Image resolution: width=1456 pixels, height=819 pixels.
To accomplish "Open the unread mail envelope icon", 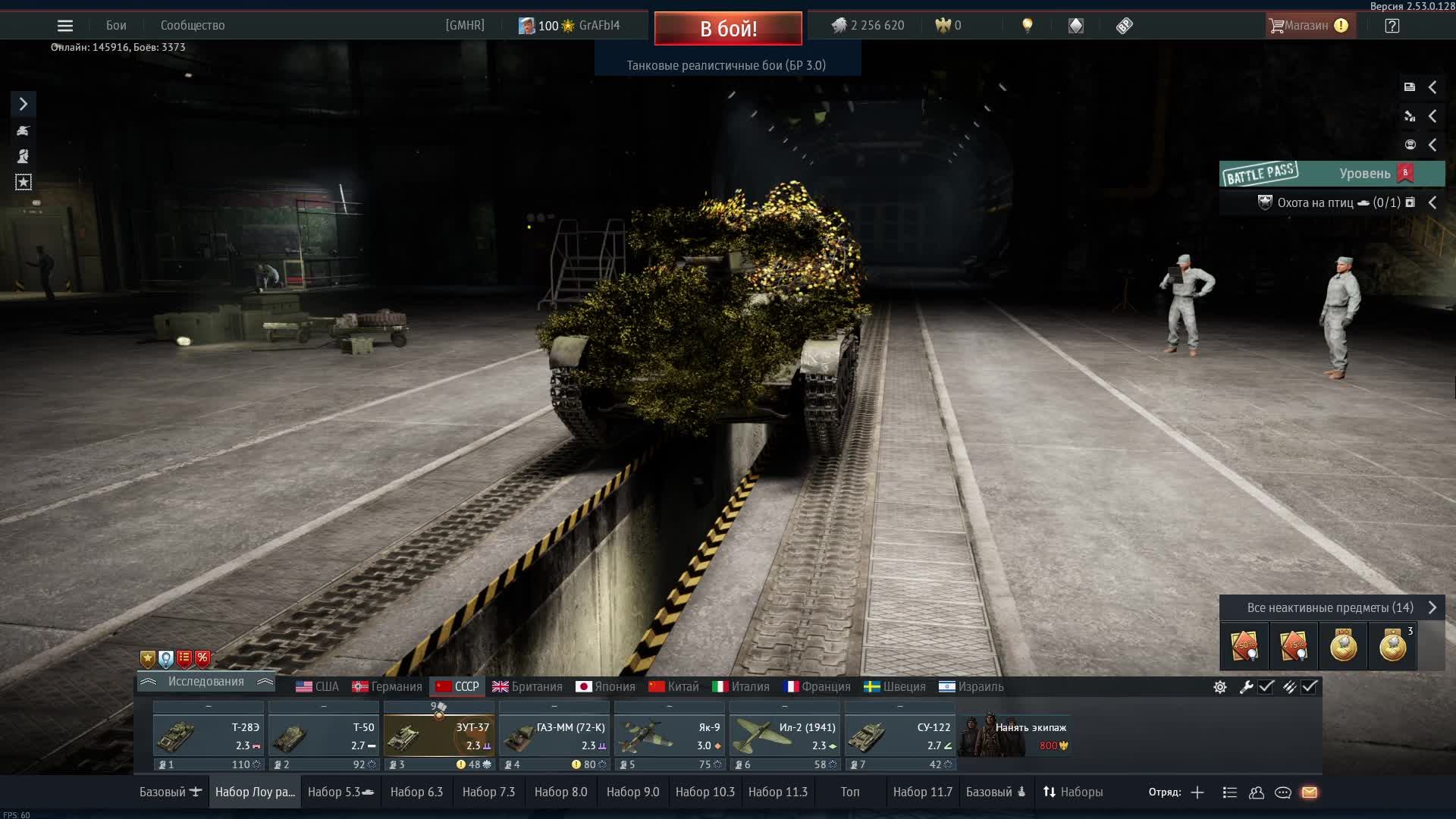I will [x=1310, y=792].
